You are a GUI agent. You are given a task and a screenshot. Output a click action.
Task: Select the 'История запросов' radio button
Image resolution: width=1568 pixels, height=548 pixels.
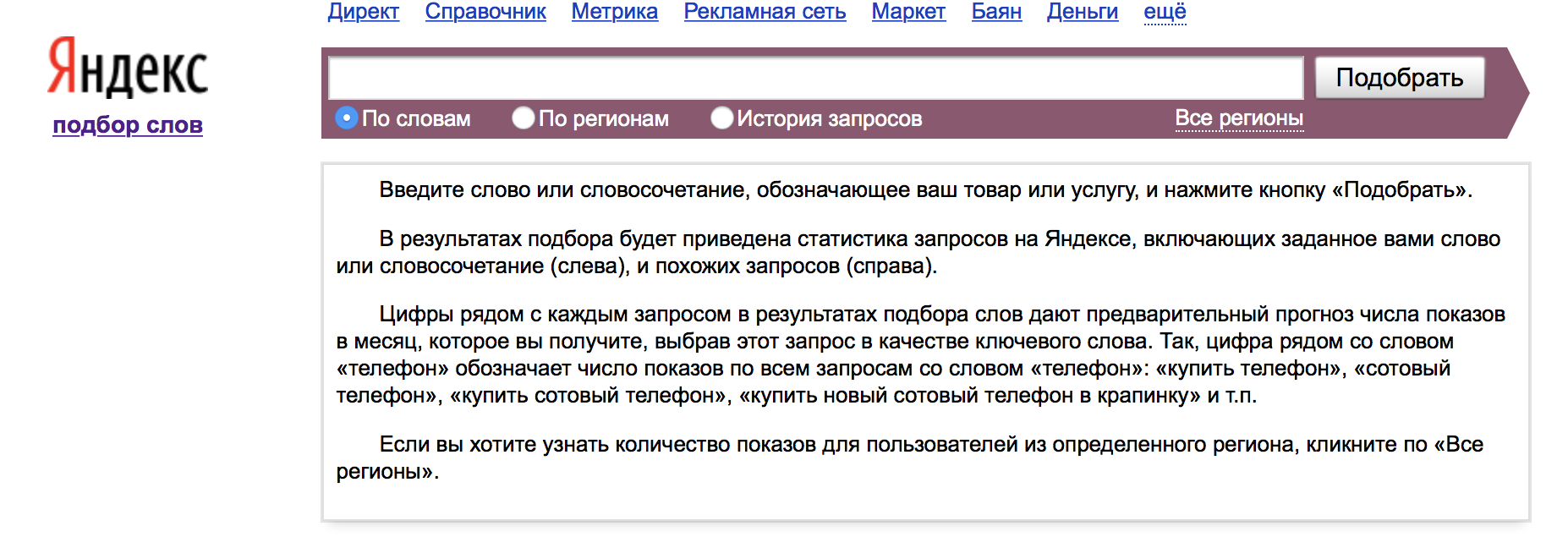[x=721, y=118]
